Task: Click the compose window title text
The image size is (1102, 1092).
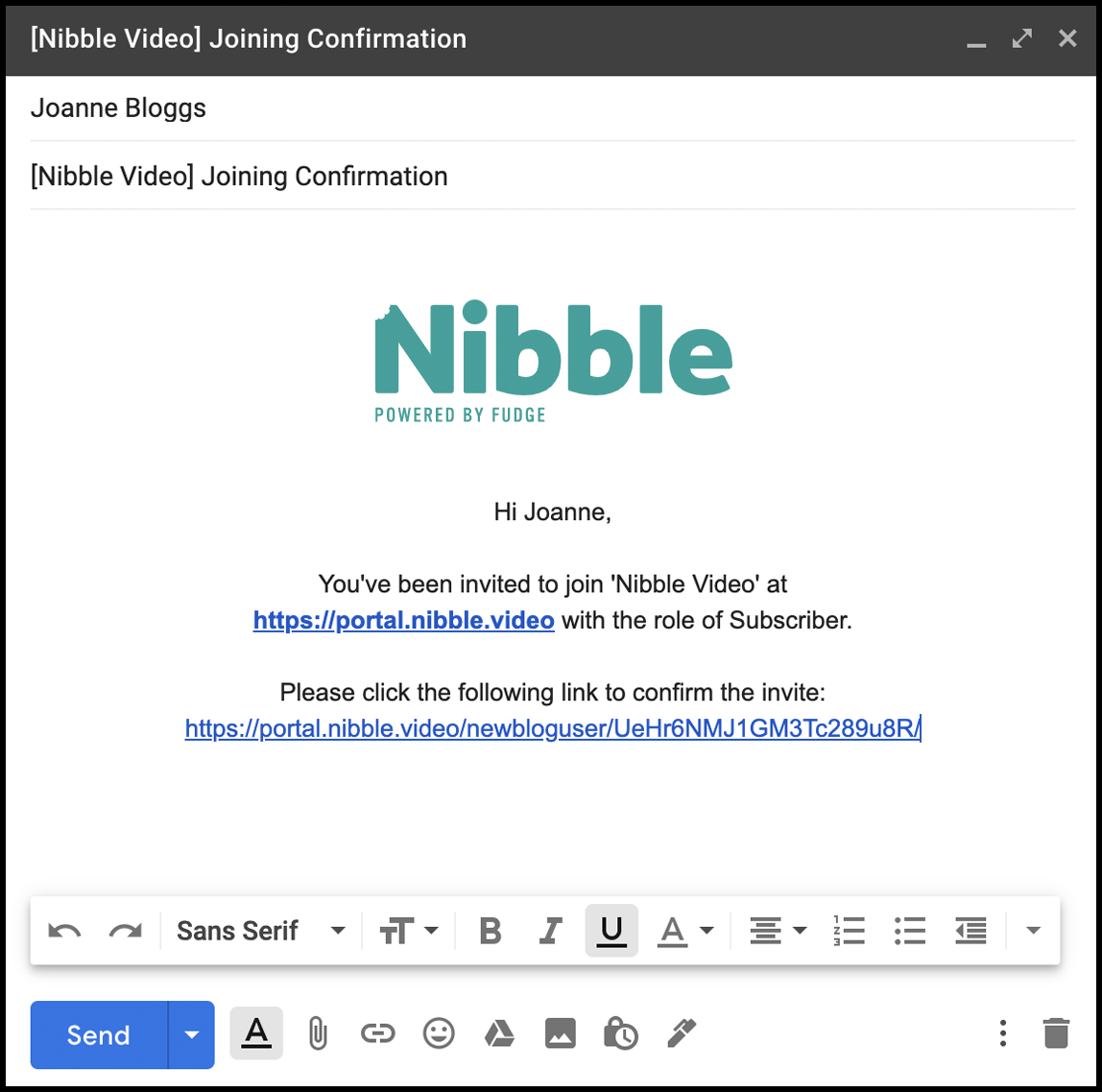Action: point(248,39)
